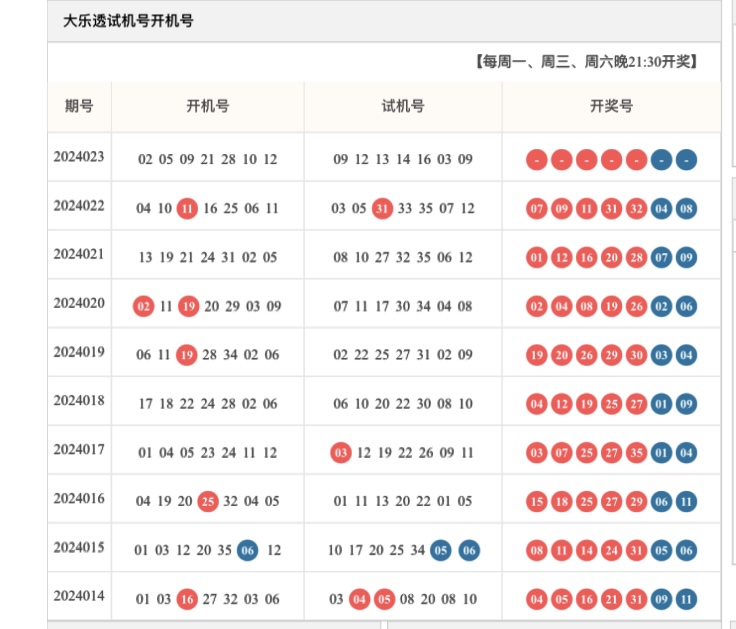Select red ball 02 in 2024020 开机号
736x629 pixels.
pos(144,306)
